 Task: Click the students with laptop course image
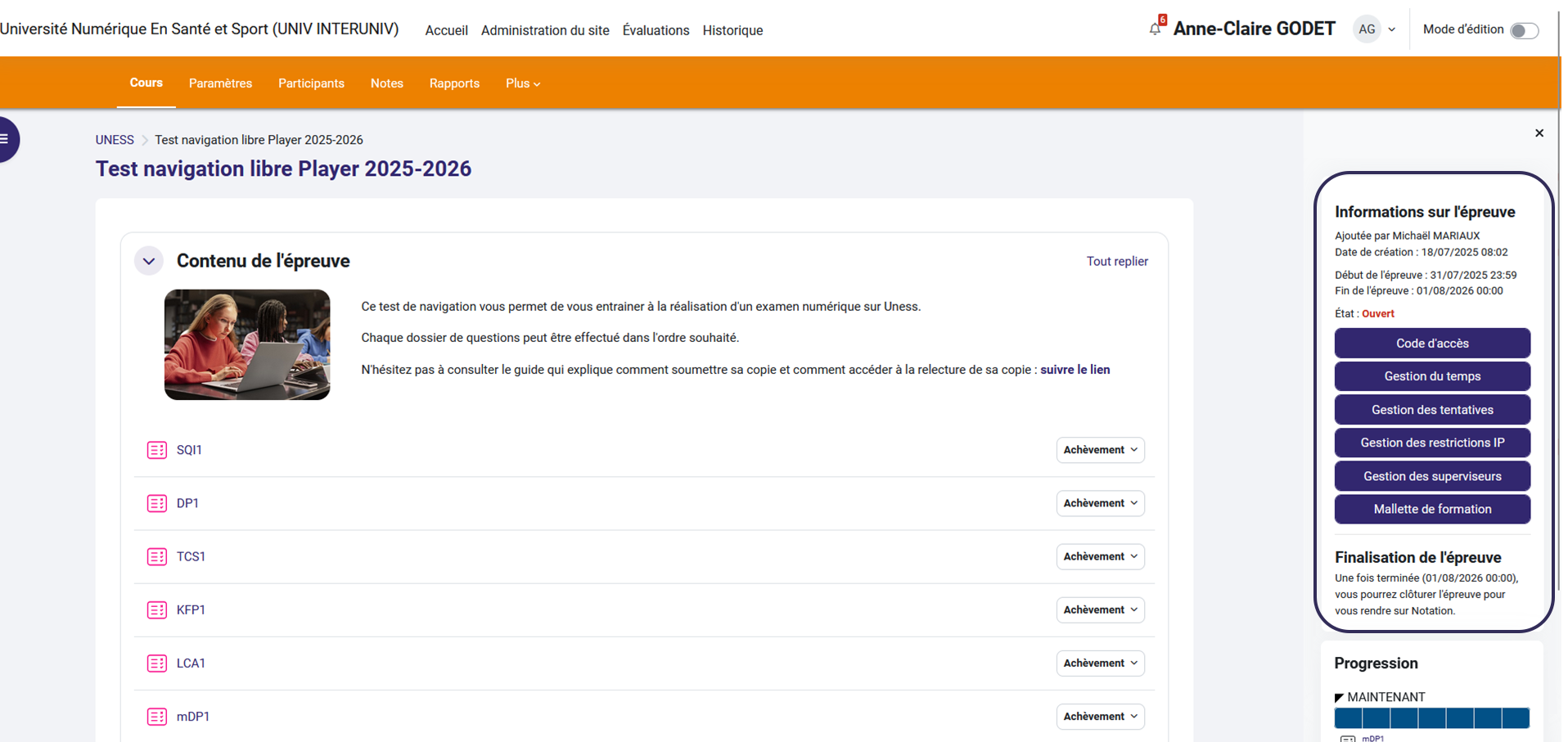(x=247, y=344)
